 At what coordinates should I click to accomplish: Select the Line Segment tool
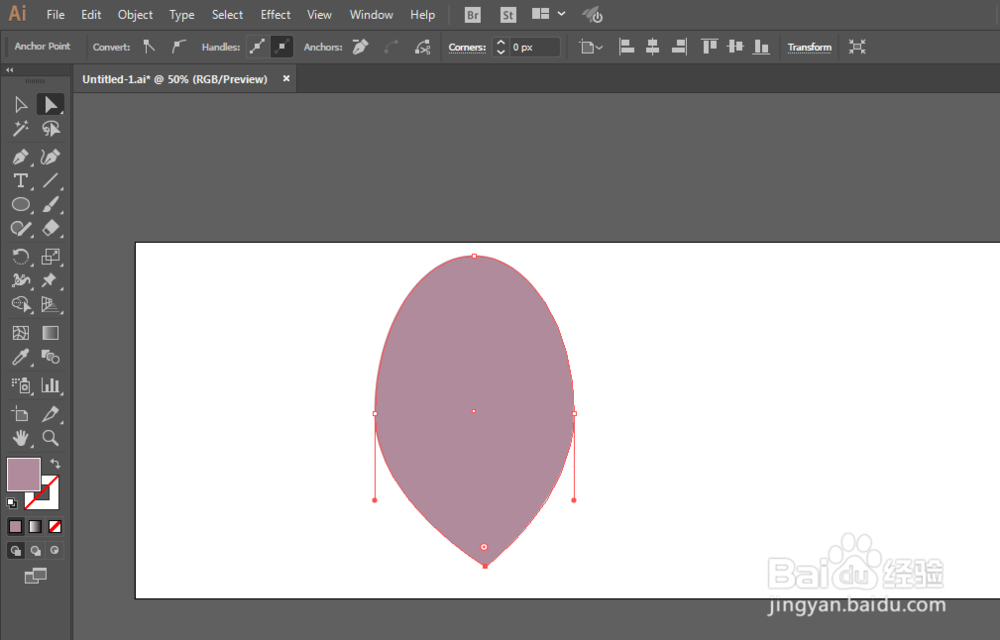tap(50, 180)
